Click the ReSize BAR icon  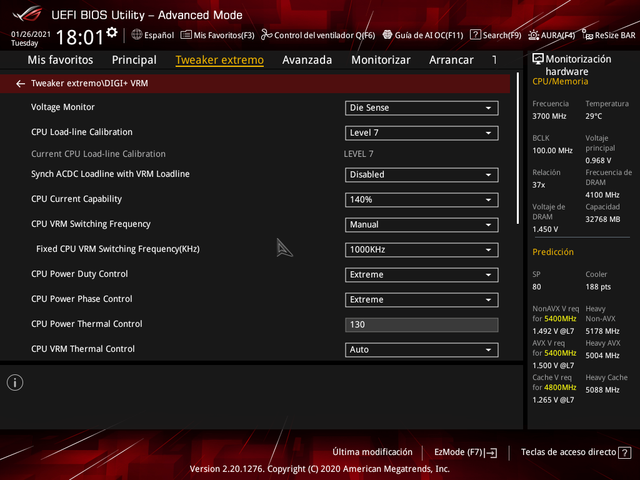(587, 35)
